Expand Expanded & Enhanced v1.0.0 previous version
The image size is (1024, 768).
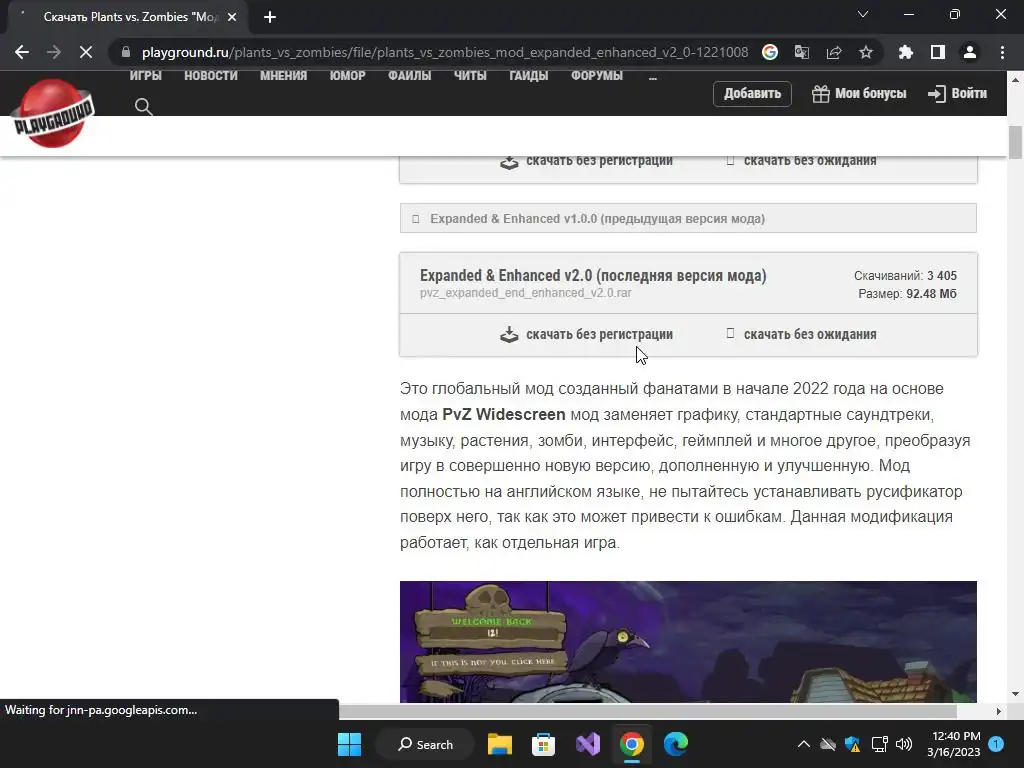[688, 218]
